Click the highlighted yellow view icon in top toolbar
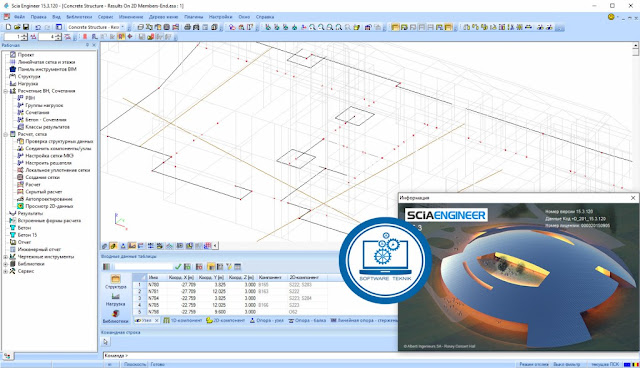640x368 pixels. click(x=395, y=27)
